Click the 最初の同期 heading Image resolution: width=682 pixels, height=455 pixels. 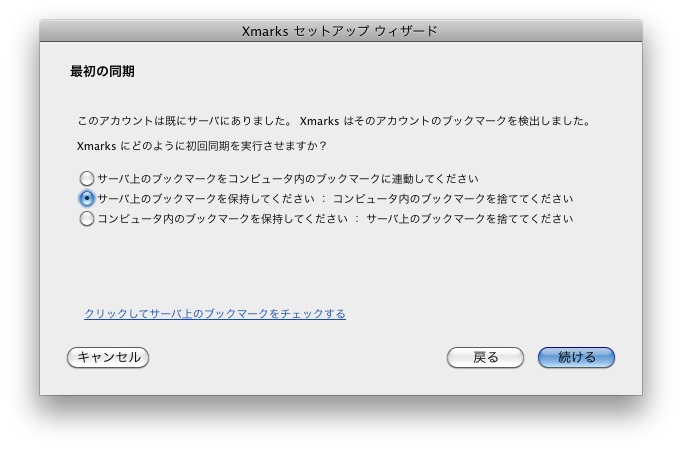point(102,71)
